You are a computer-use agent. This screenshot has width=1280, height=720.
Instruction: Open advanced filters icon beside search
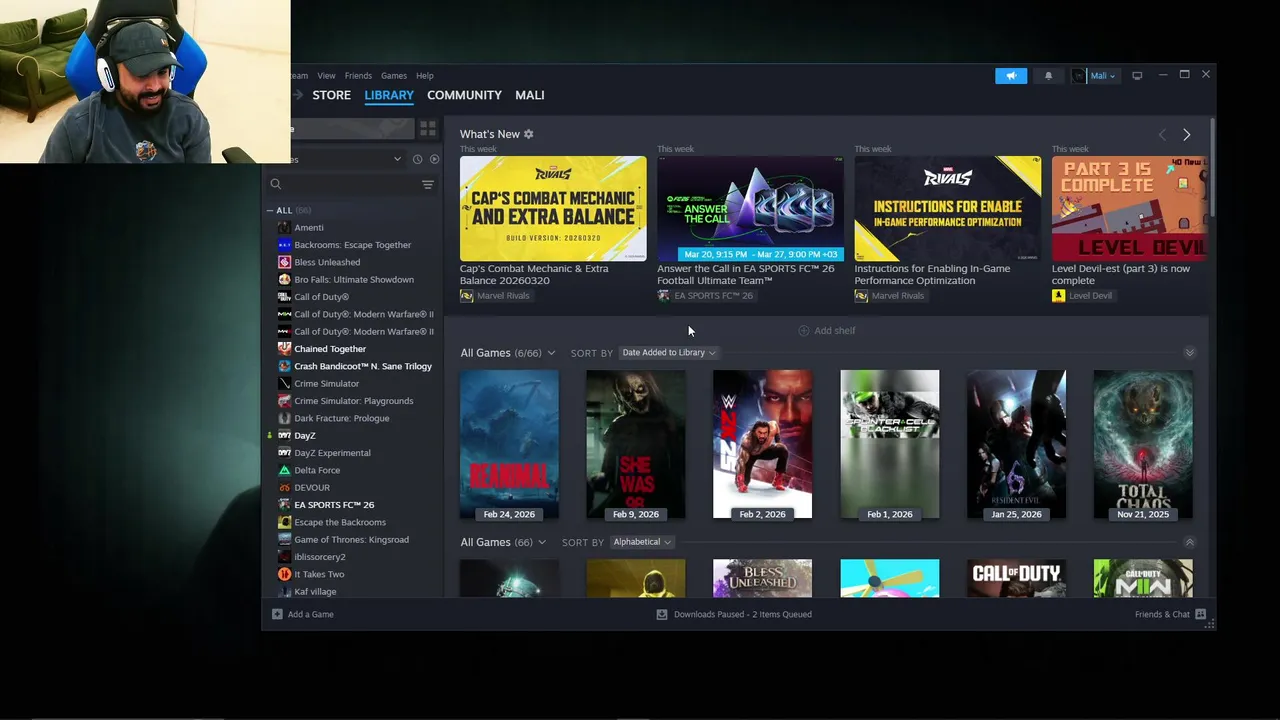pos(427,184)
